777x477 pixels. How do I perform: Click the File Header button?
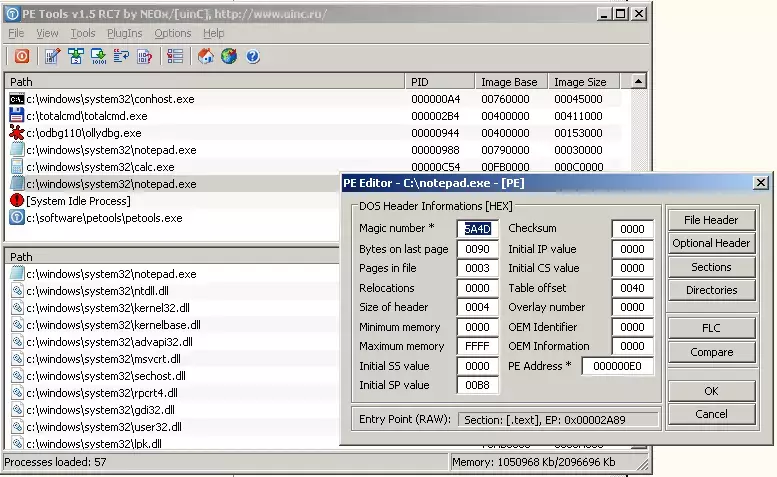[x=711, y=220]
